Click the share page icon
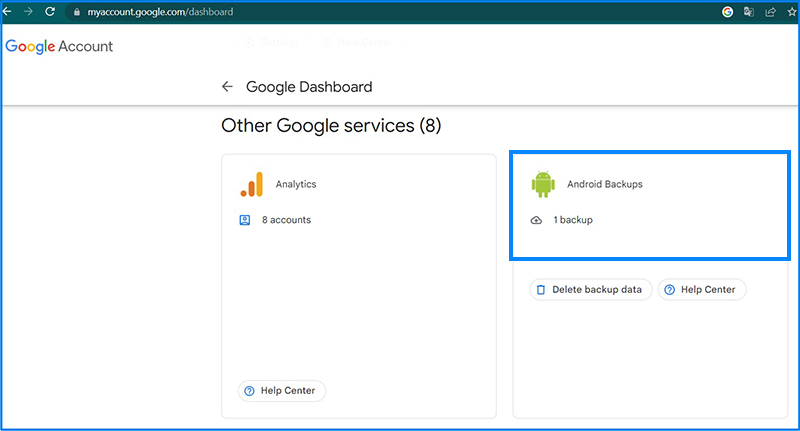This screenshot has height=431, width=800. pos(770,12)
